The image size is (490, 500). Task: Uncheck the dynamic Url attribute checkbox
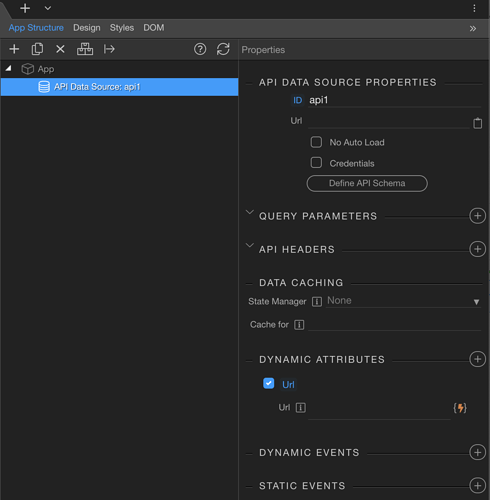(x=268, y=383)
